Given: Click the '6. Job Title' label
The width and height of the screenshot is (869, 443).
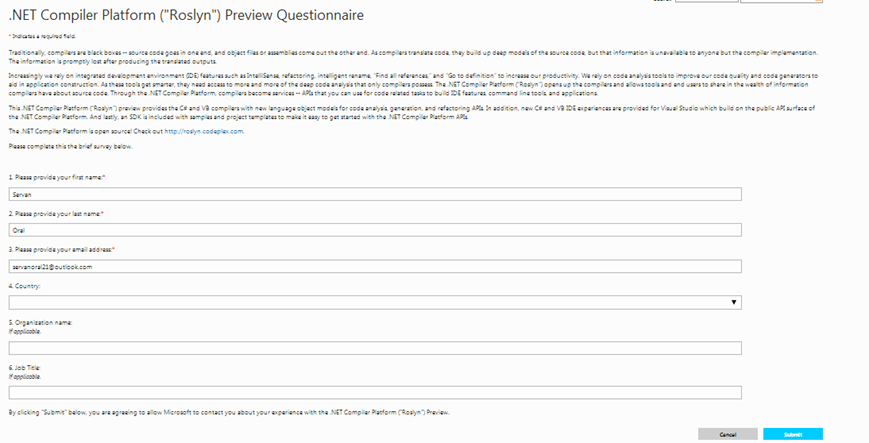Looking at the screenshot, I should pyautogui.click(x=24, y=368).
